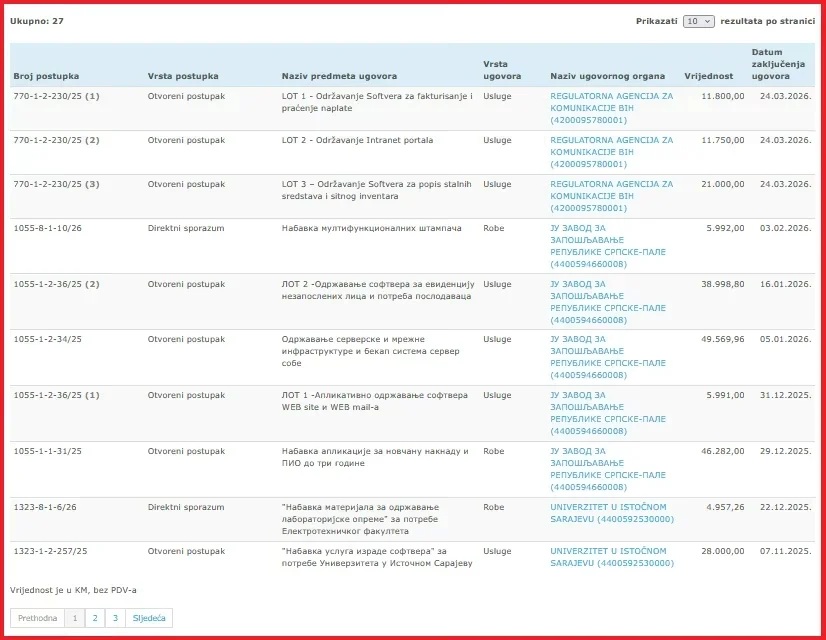Open REGULATORNA AGENCIJA link for LOT 2 row
Screen dimensions: 826x640
coord(612,152)
